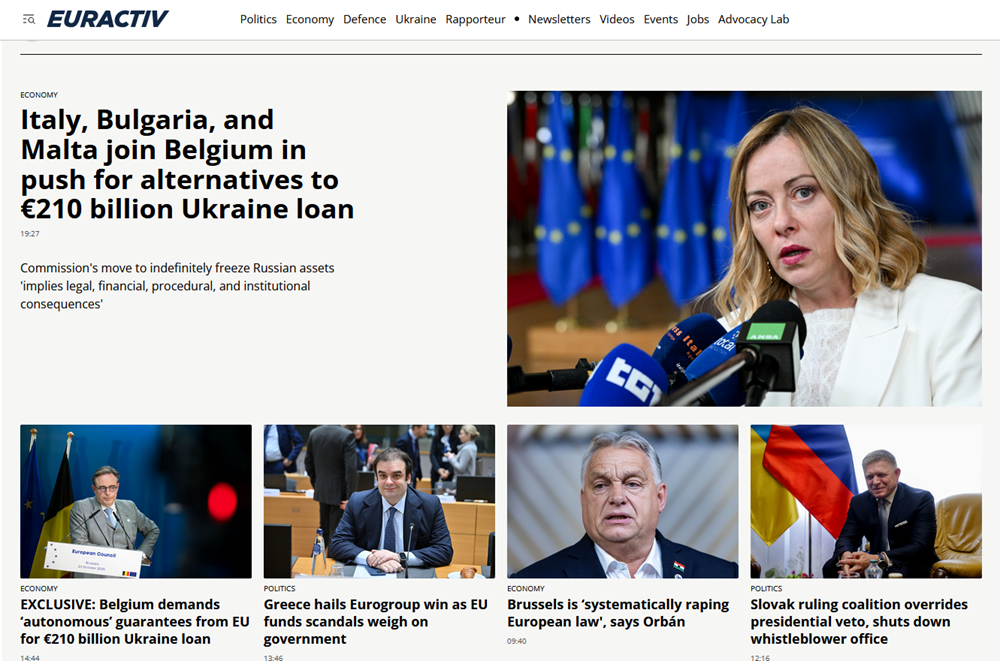Go to the Videos page
This screenshot has width=1000, height=661.
click(617, 19)
